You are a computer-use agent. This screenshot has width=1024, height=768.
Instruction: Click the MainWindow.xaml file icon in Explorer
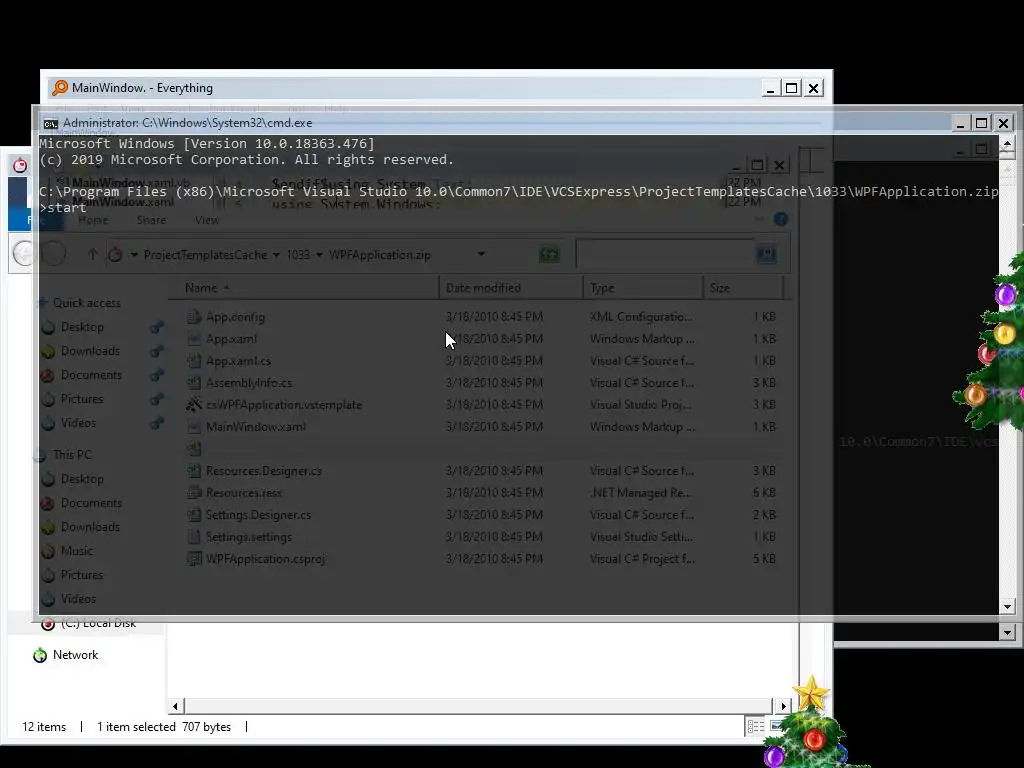[x=193, y=427]
